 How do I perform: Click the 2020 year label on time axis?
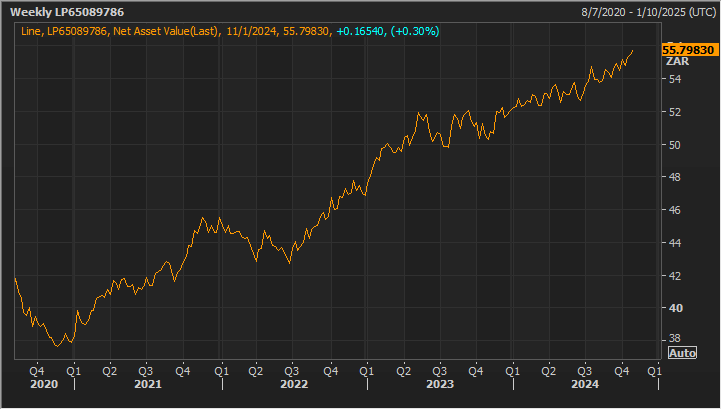pyautogui.click(x=44, y=385)
